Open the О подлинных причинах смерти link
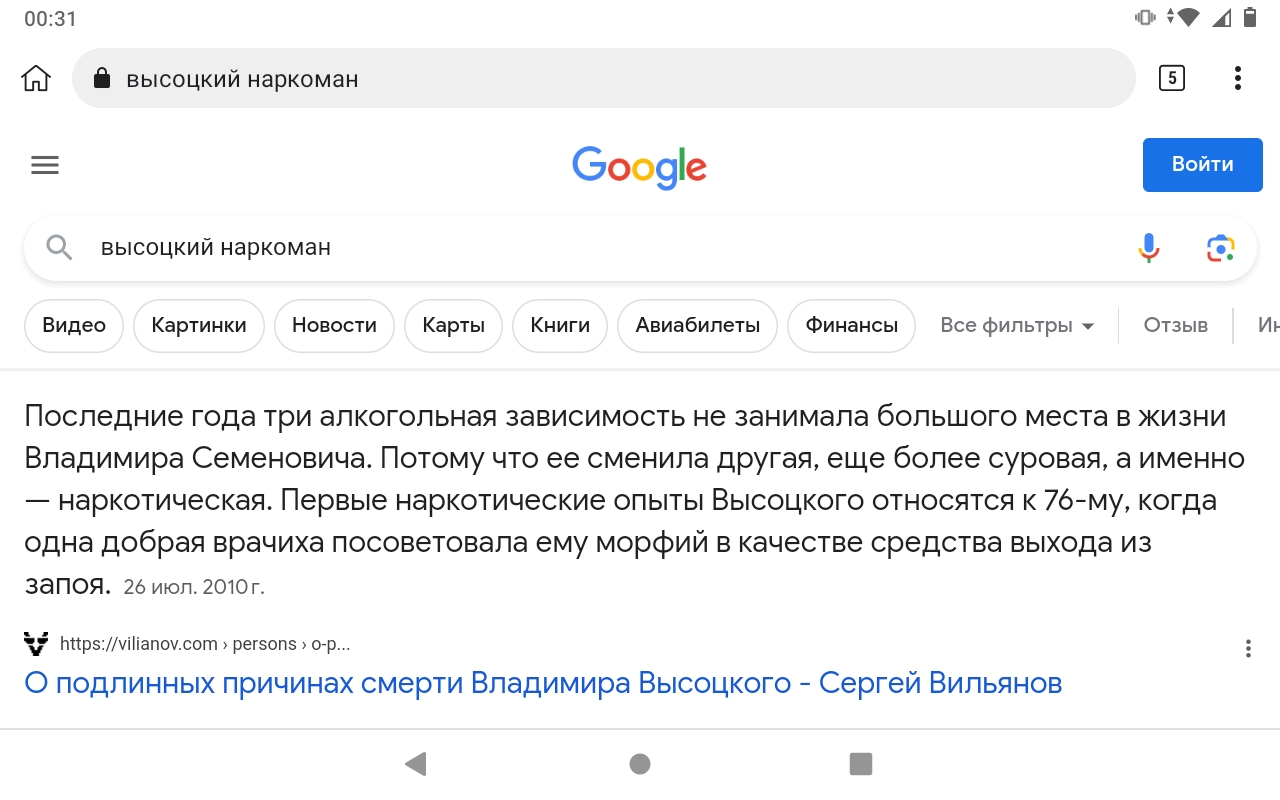Image resolution: width=1280 pixels, height=800 pixels. pyautogui.click(x=543, y=683)
